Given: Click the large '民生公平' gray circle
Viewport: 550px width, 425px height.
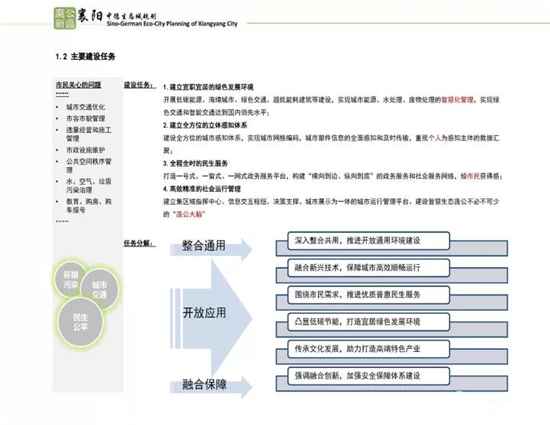Looking at the screenshot, I should (x=80, y=322).
